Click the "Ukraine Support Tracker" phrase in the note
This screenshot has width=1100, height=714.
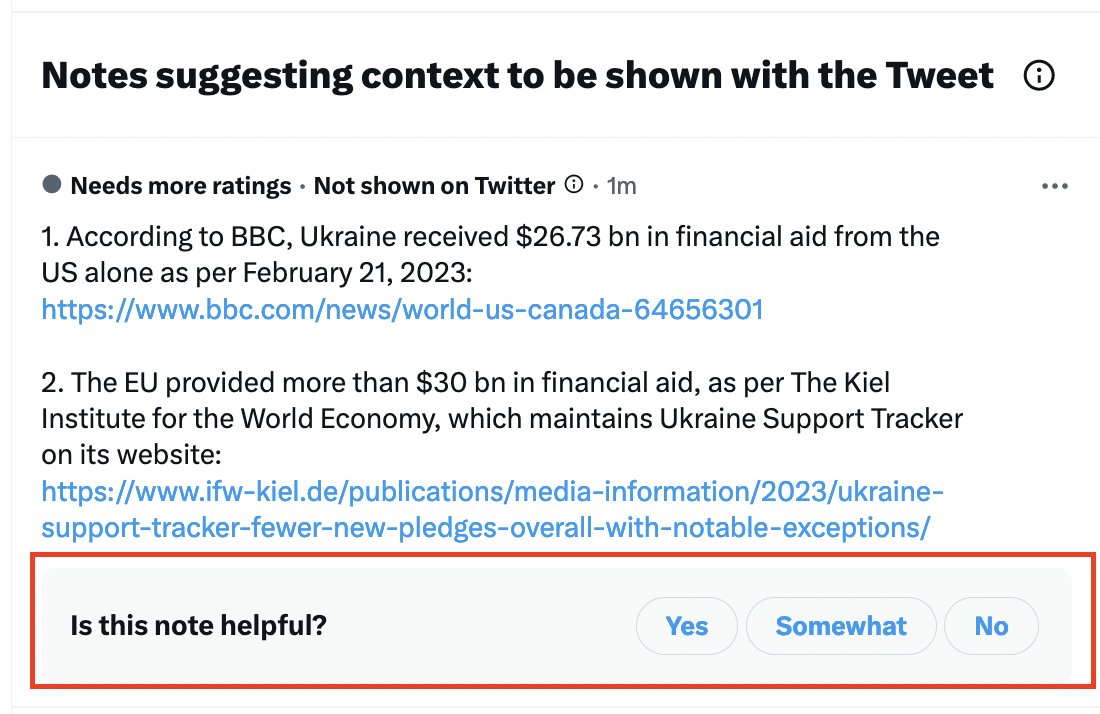click(x=810, y=418)
